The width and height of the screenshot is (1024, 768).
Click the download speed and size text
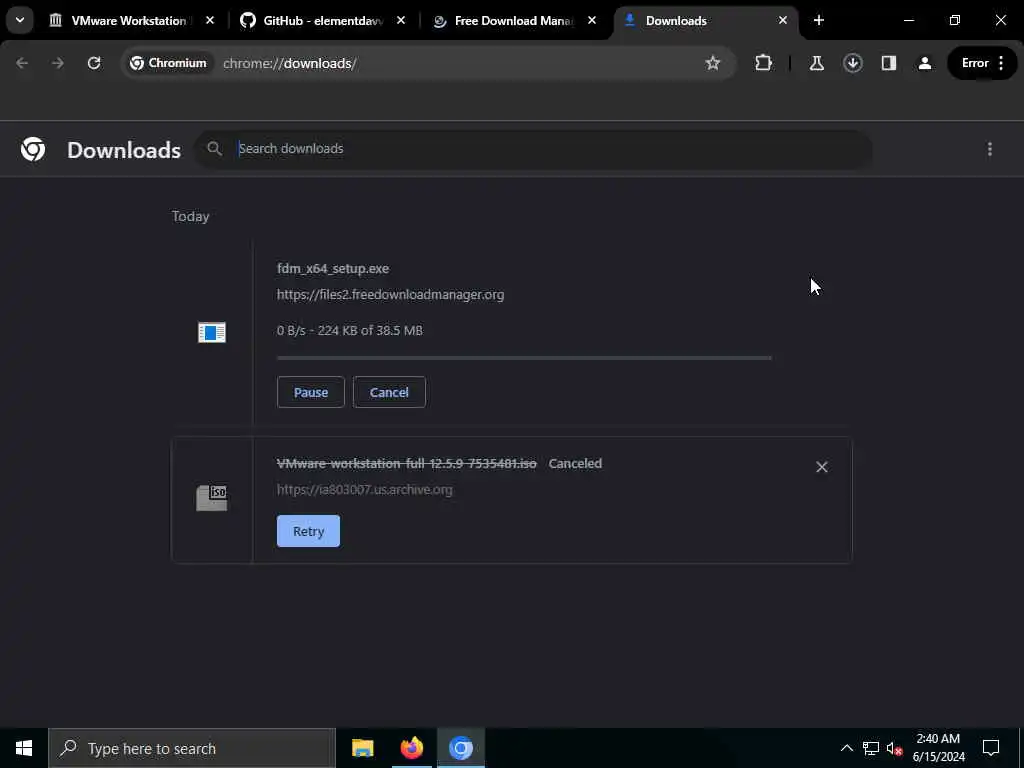click(x=349, y=330)
